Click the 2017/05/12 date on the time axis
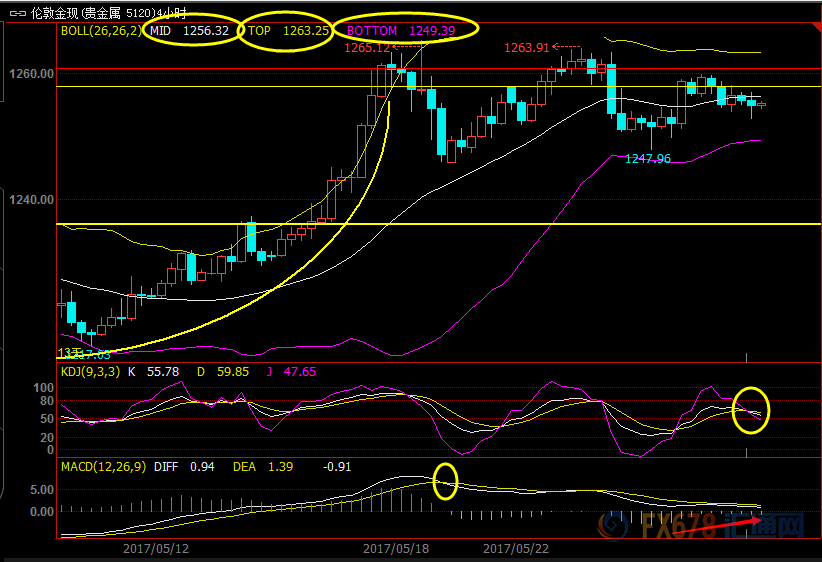This screenshot has width=822, height=562. (155, 548)
